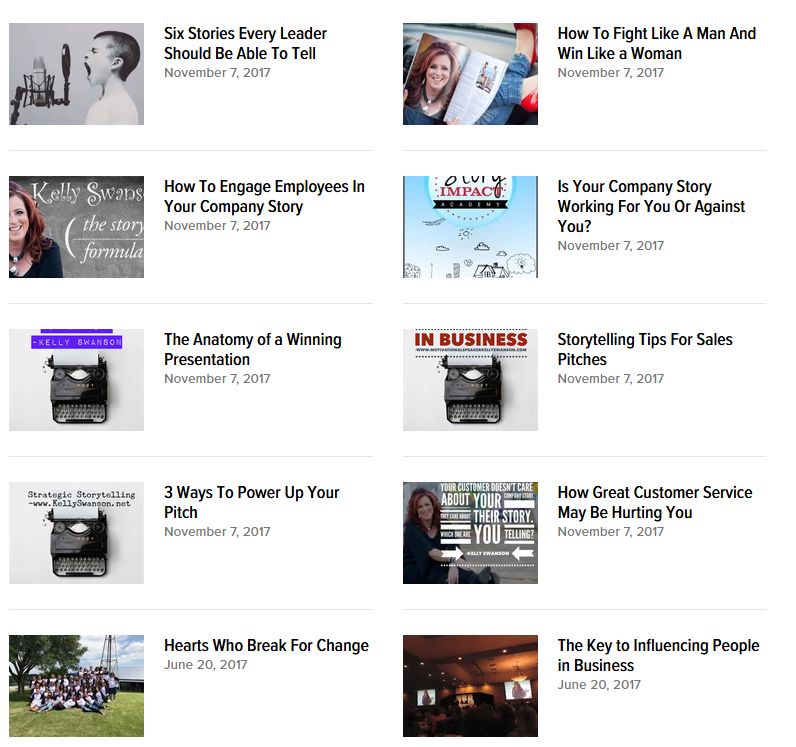Image resolution: width=796 pixels, height=747 pixels.
Task: Click the date under 'How Great Customer Service'
Action: [611, 532]
